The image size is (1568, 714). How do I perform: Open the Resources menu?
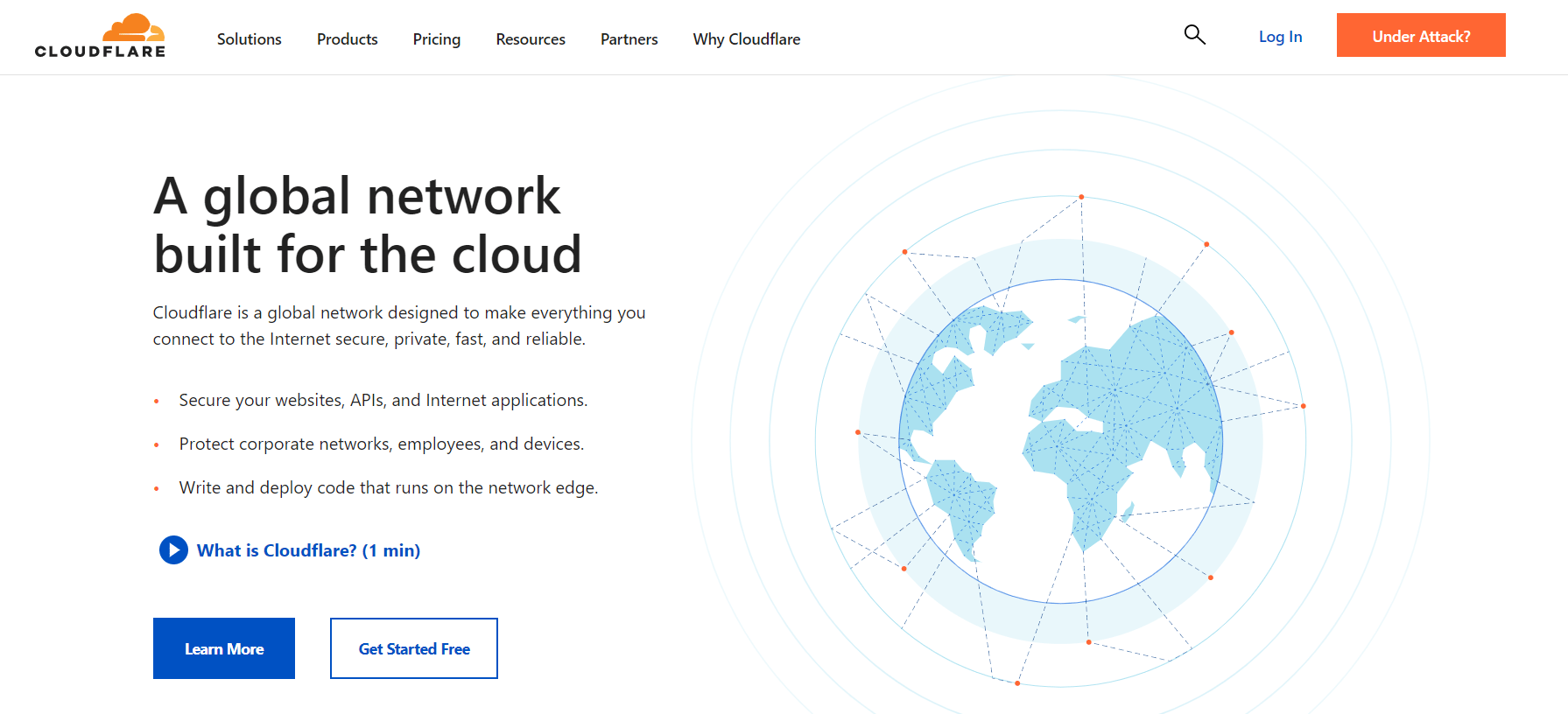(x=531, y=39)
